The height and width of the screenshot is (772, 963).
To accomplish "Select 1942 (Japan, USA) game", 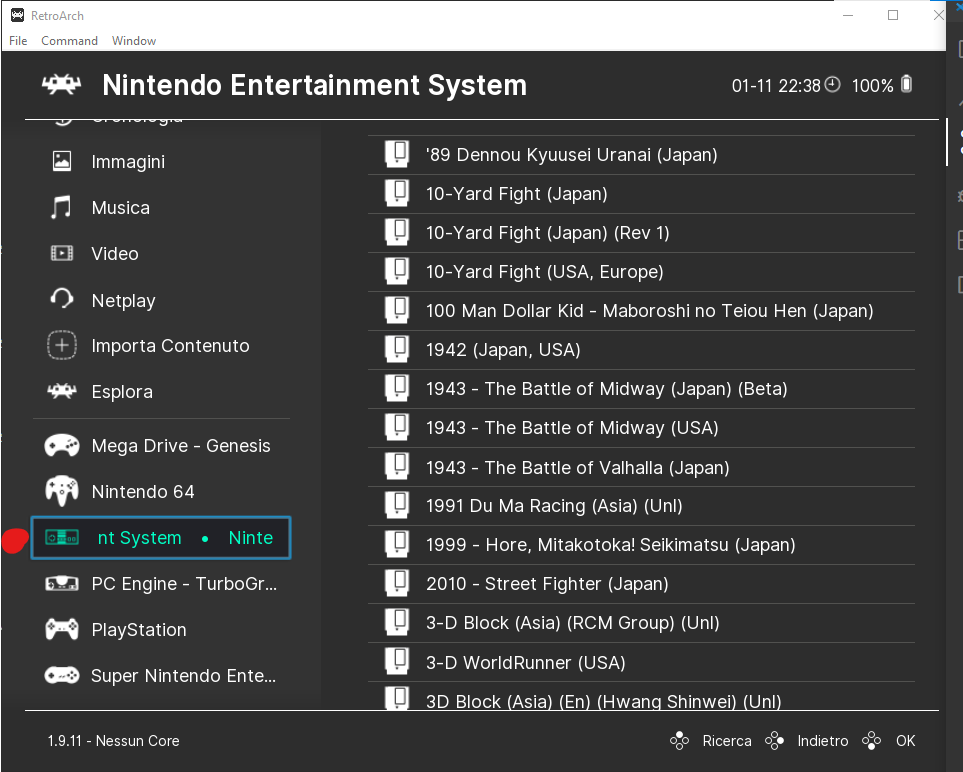I will pos(641,350).
